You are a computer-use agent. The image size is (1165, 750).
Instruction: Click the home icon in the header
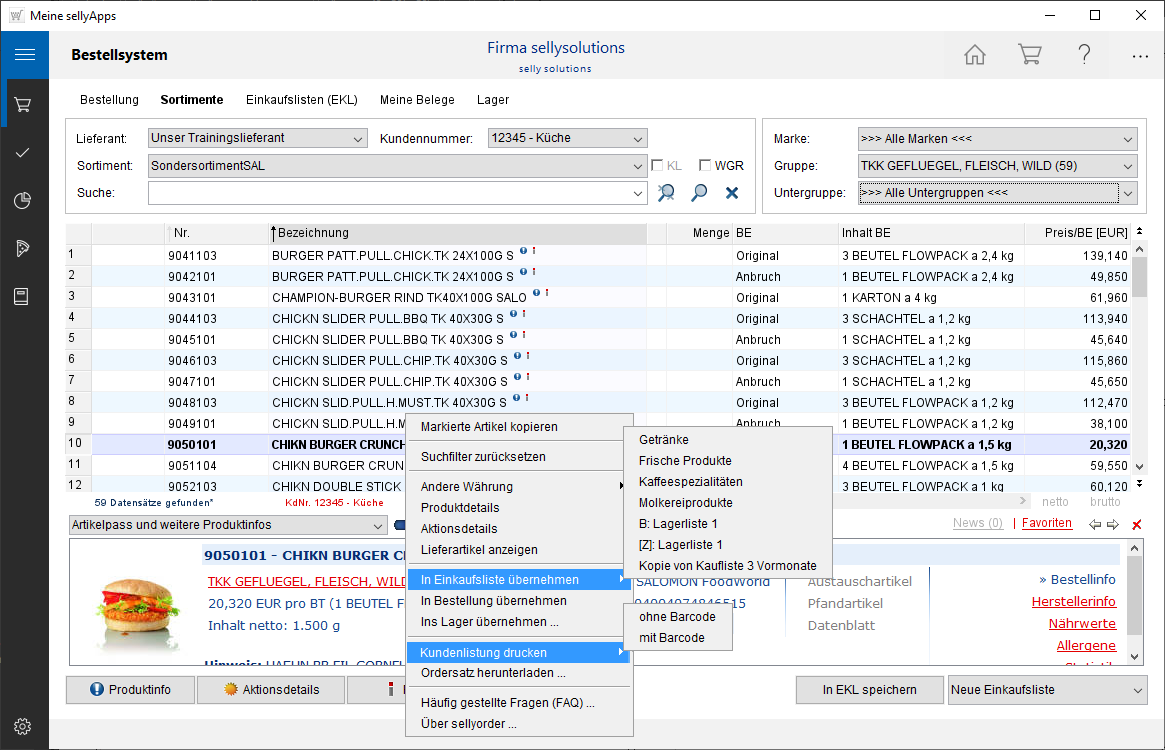tap(974, 55)
